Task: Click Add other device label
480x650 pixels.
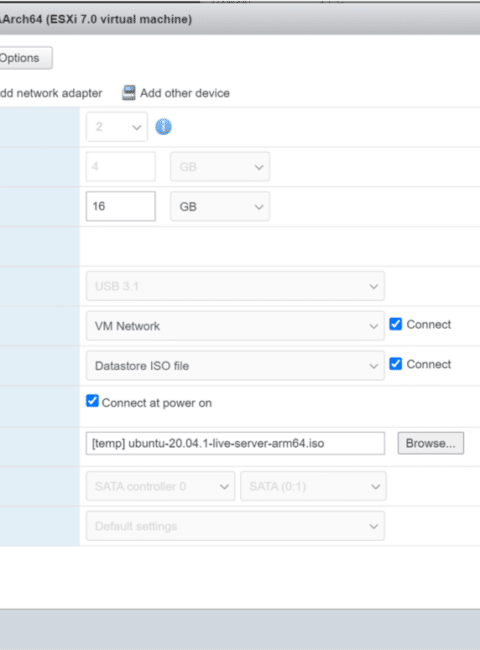Action: pos(185,93)
